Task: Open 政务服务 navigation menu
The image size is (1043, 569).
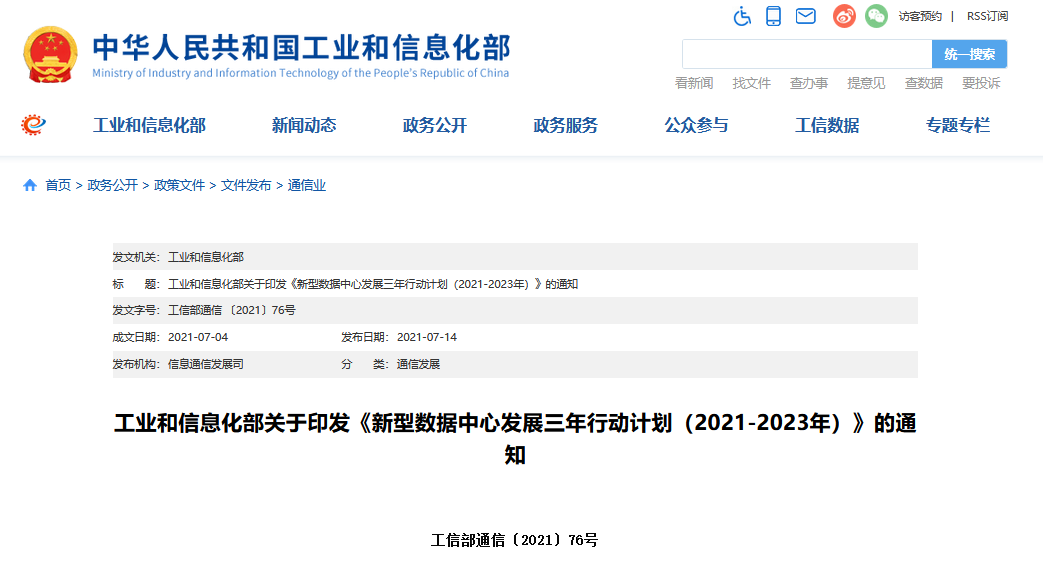Action: point(565,125)
